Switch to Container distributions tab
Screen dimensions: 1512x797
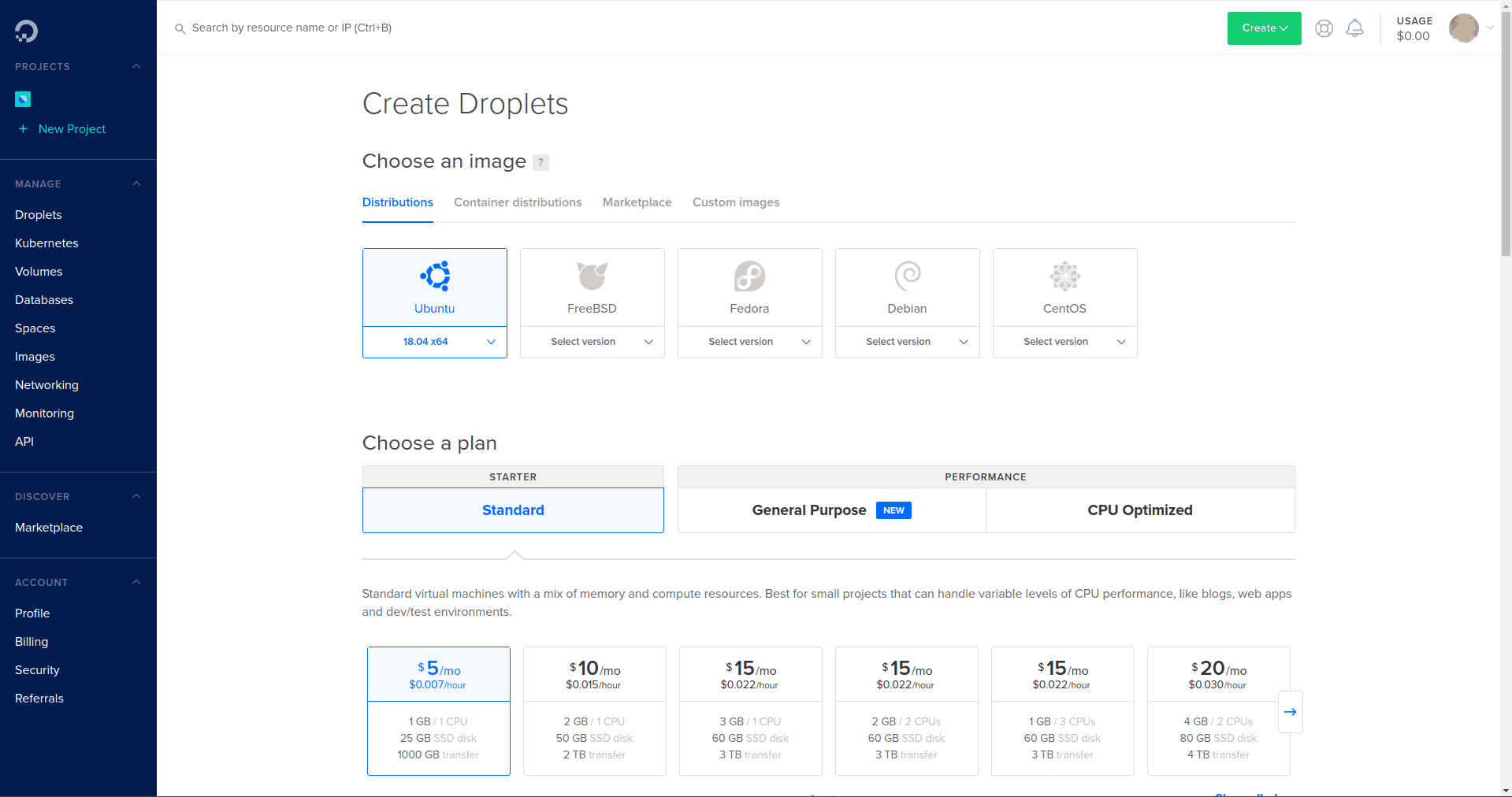tap(518, 202)
